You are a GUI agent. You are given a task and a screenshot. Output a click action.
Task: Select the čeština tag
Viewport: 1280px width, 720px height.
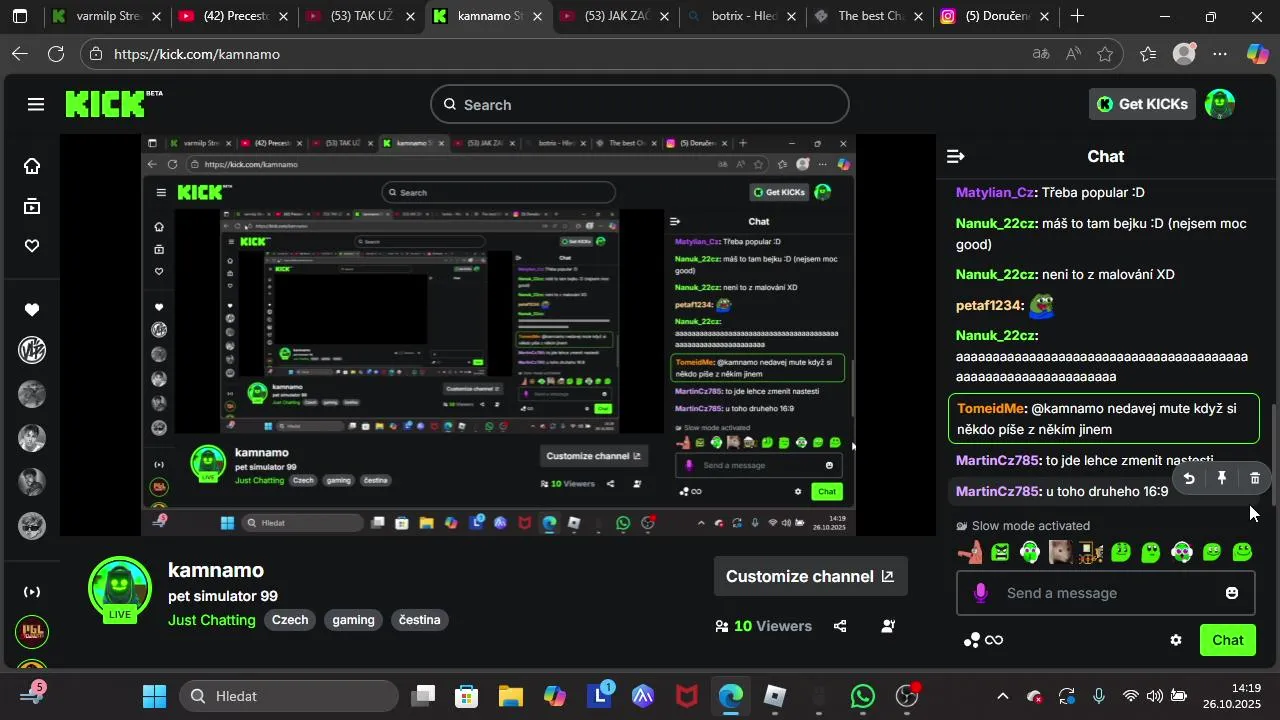coord(419,620)
